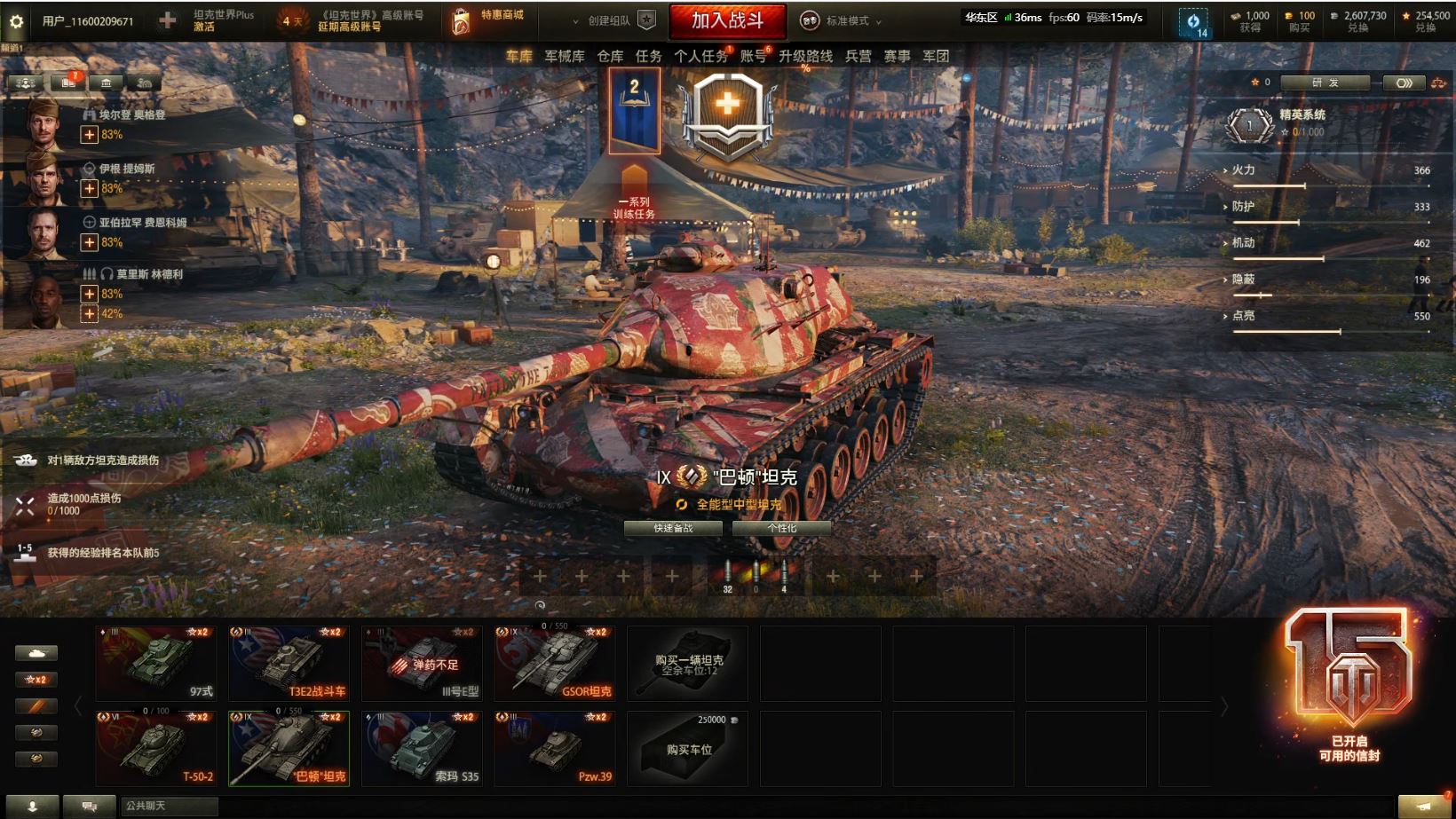
Task: Expand the 创建组队 platoon dropdown arrow
Action: (x=575, y=20)
